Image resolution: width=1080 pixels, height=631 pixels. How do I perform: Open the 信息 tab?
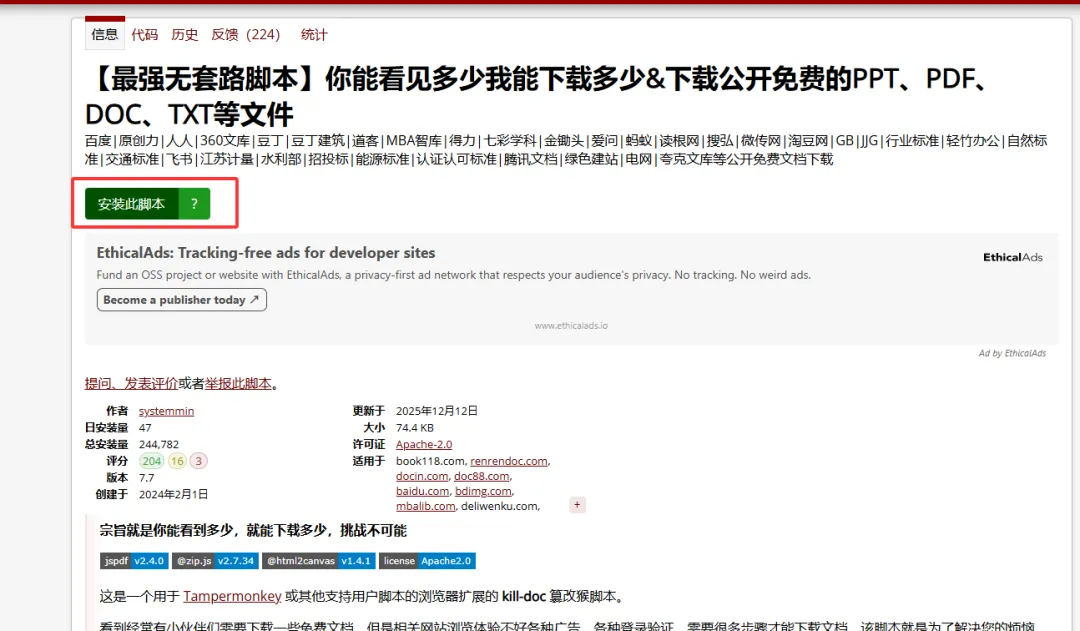coord(105,34)
